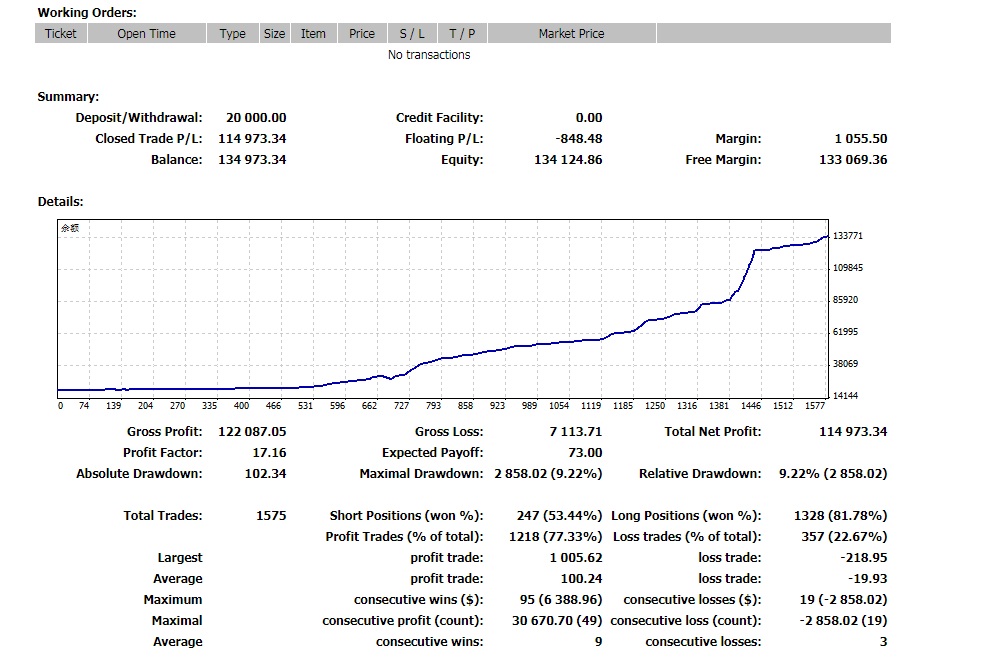This screenshot has width=1003, height=651.
Task: Click the Profit Factor value 17.16
Action: click(x=269, y=453)
